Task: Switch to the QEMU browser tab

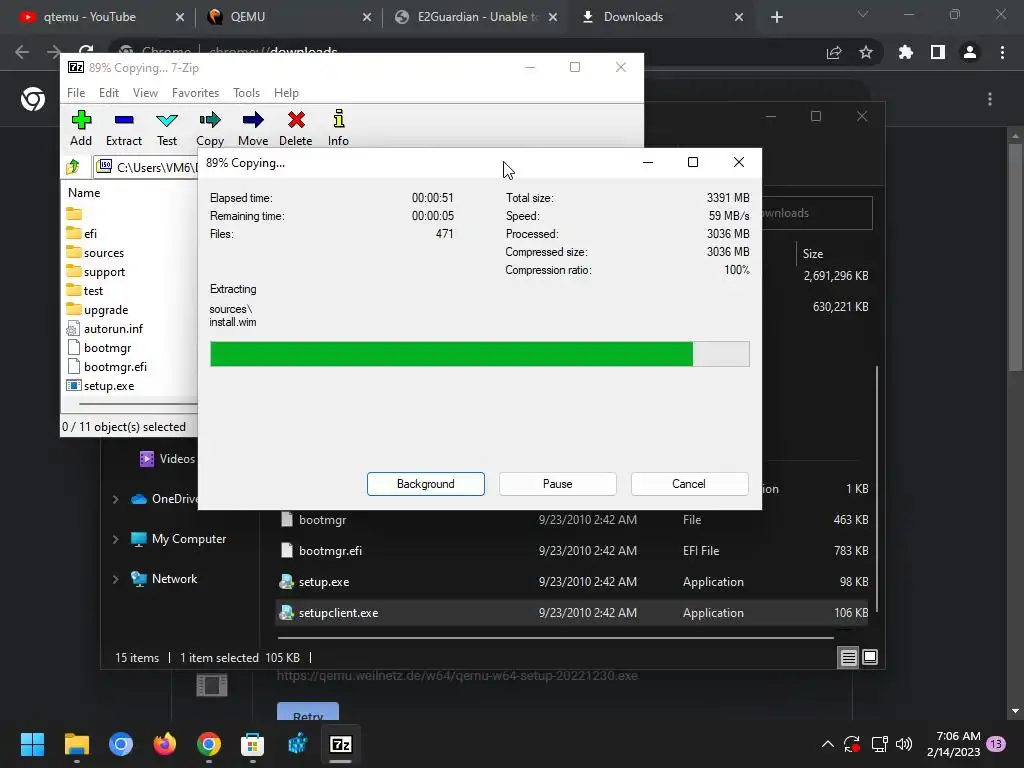Action: click(287, 17)
